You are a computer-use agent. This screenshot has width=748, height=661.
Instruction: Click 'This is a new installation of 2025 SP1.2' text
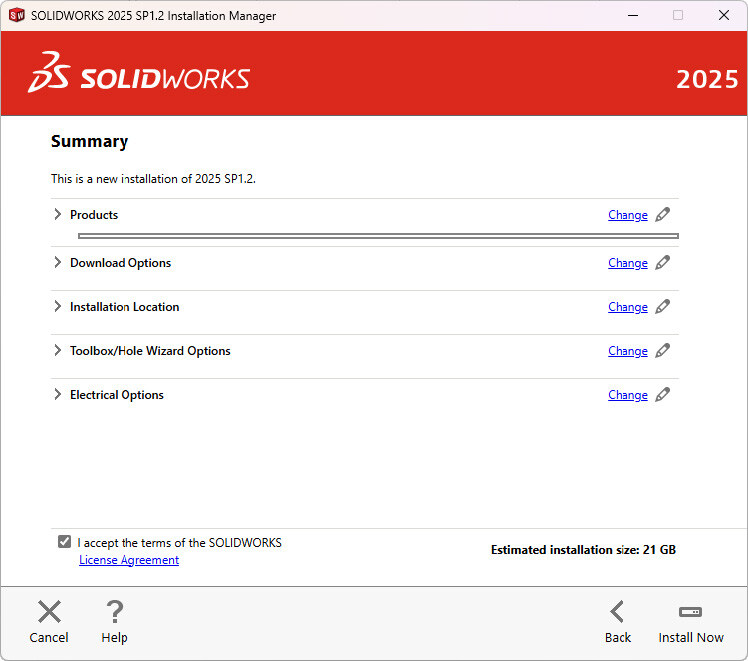point(153,179)
